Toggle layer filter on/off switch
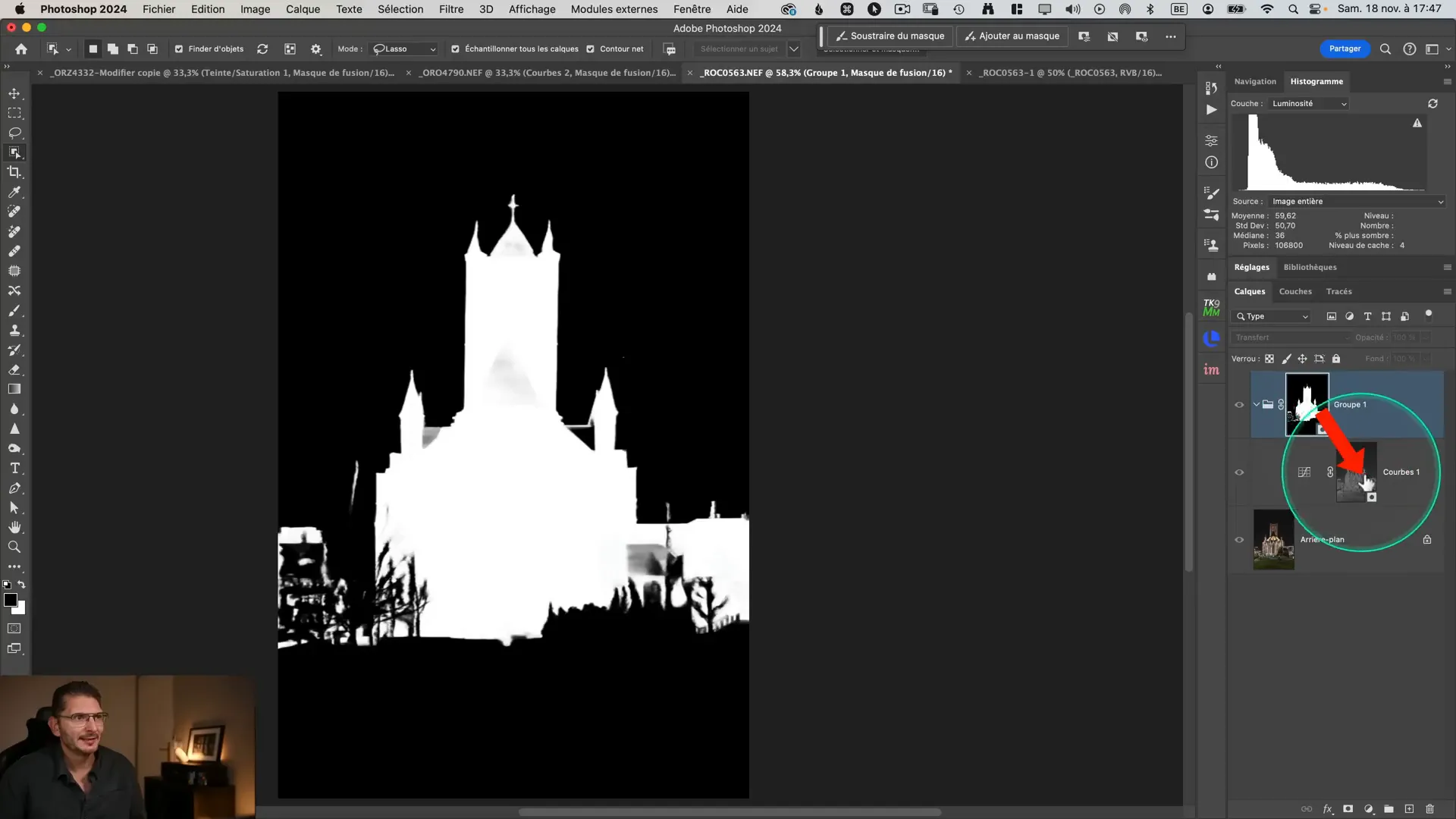The image size is (1456, 819). (1429, 315)
